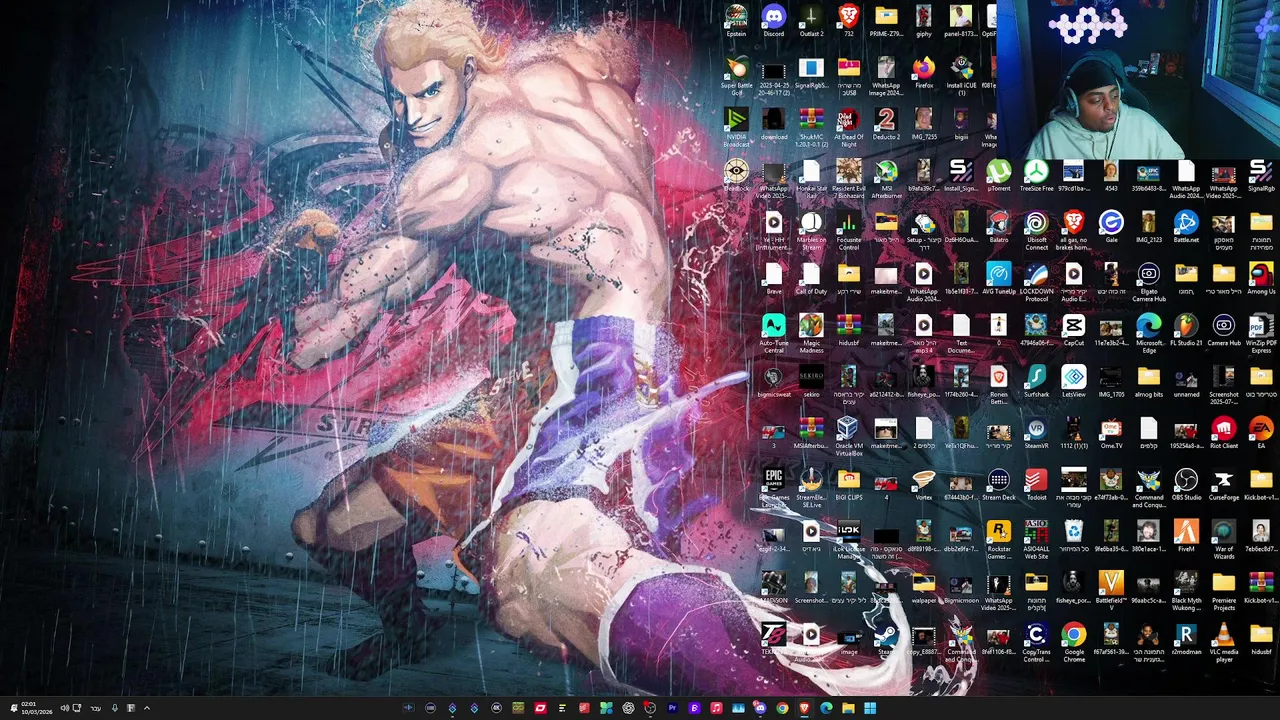The image size is (1280, 720).
Task: Open the Deducto 2 desktop icon
Action: [x=886, y=123]
